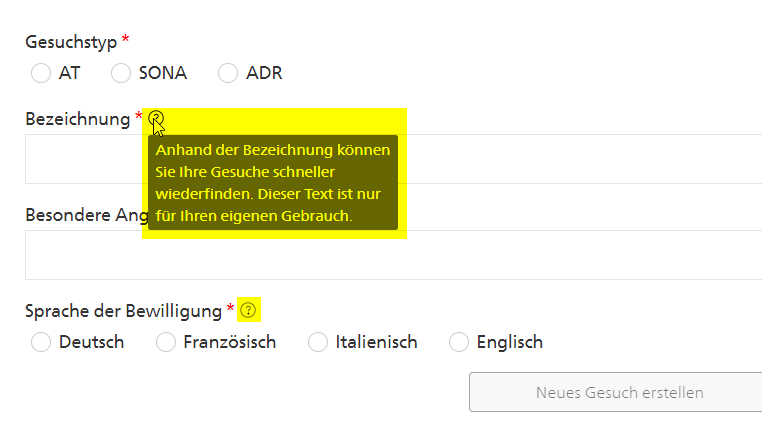762x438 pixels.
Task: Click the Besondere Ang label text
Action: (87, 215)
